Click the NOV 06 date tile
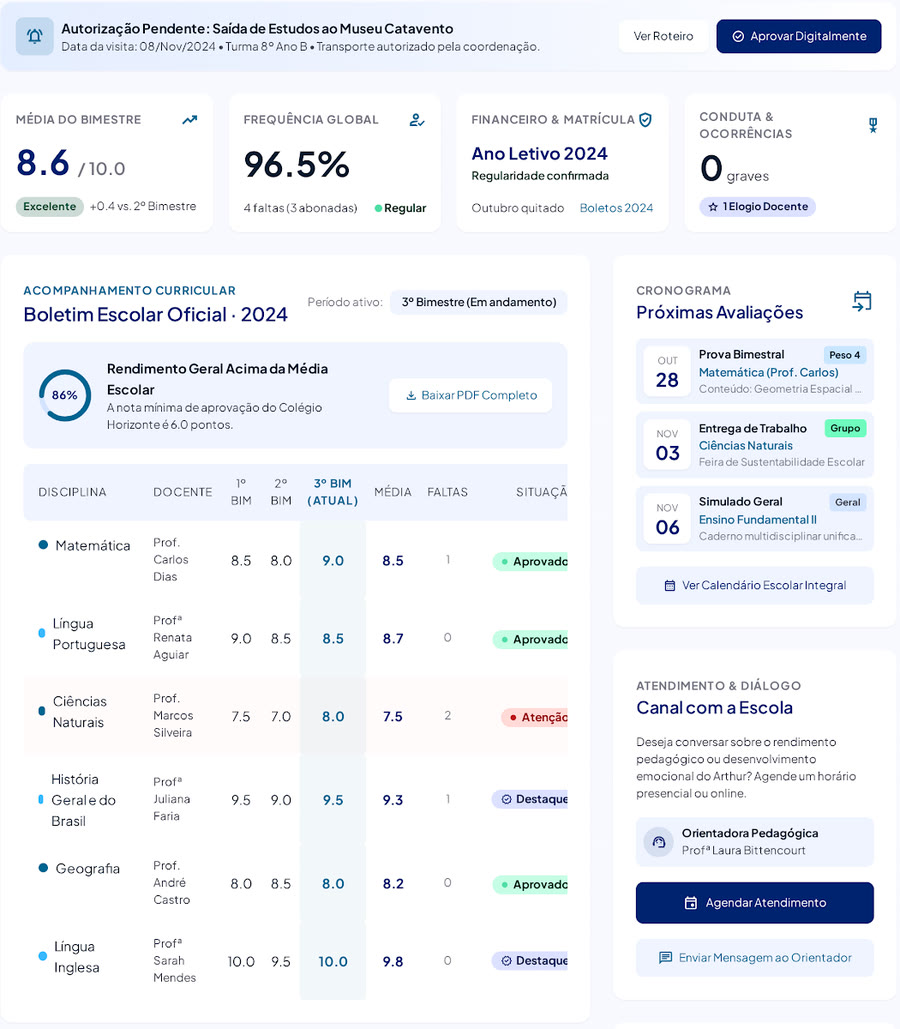Image resolution: width=900 pixels, height=1029 pixels. point(667,518)
